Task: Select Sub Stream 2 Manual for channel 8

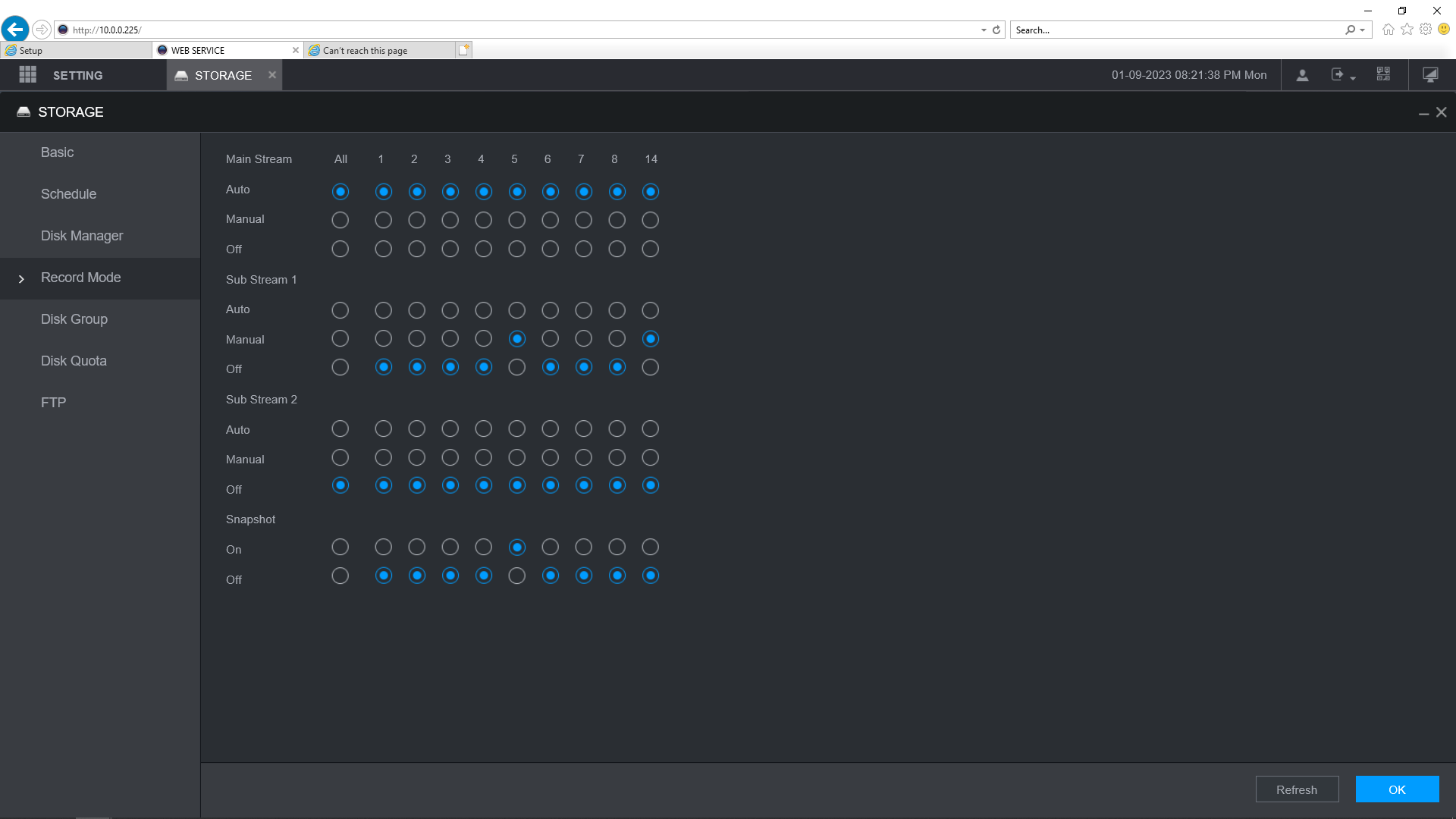Action: (x=617, y=458)
